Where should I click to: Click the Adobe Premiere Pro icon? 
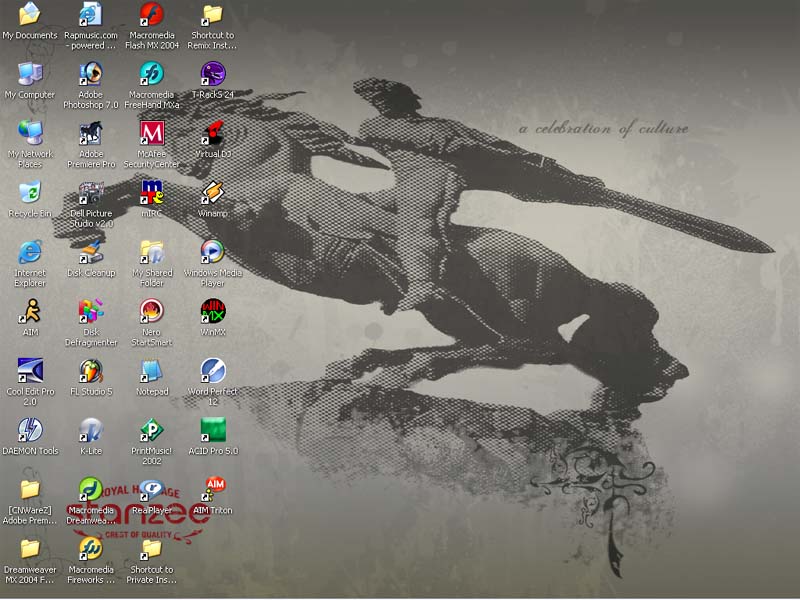[x=91, y=133]
